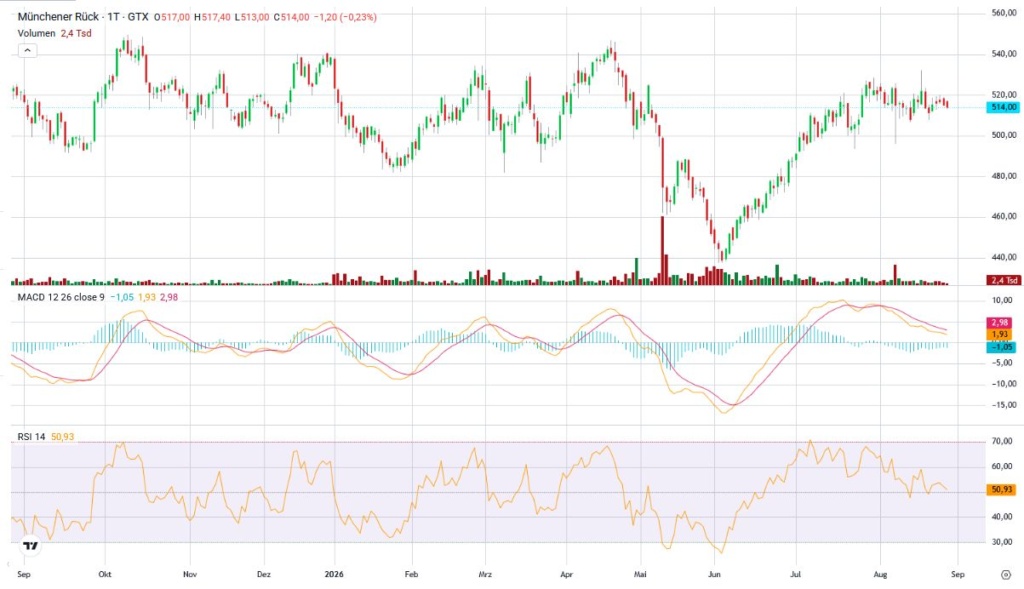Open chart settings via the gear icon
This screenshot has width=1024, height=589.
(x=1006, y=575)
